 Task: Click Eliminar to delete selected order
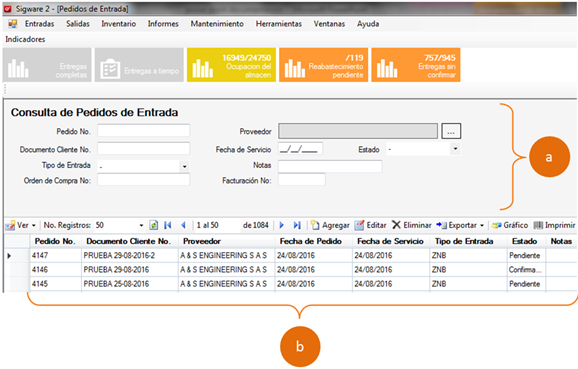[412, 225]
